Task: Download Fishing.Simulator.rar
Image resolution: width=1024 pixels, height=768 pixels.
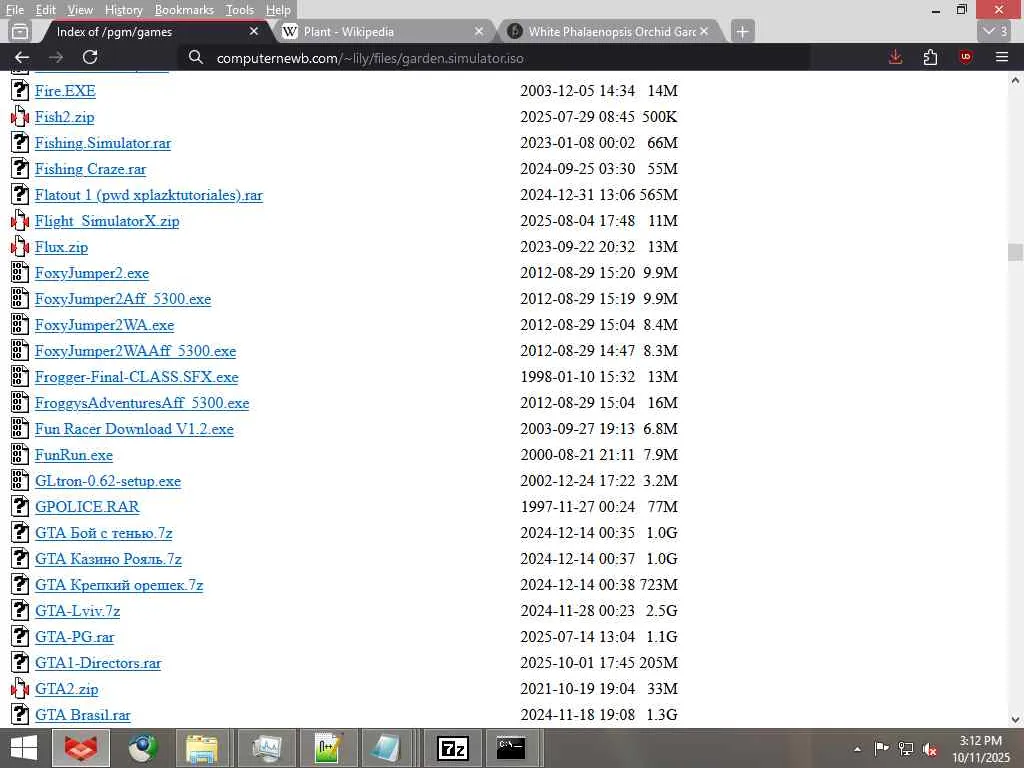Action: 103,143
